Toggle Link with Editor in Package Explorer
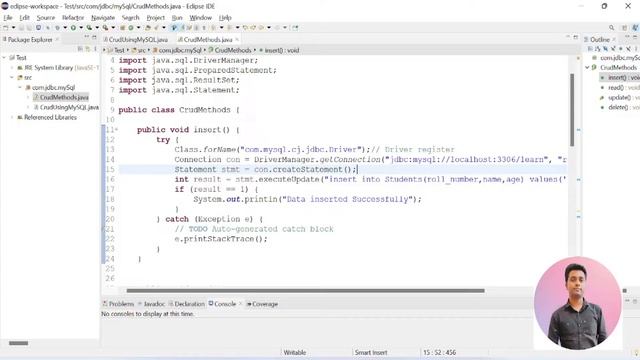Image resolution: width=640 pixels, height=360 pixels. click(88, 49)
